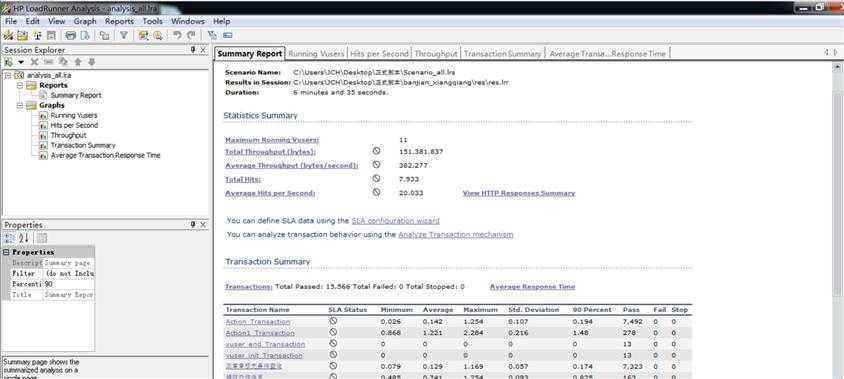Click the Move Down arrow in Session Explorer
The width and height of the screenshot is (844, 379).
click(92, 62)
